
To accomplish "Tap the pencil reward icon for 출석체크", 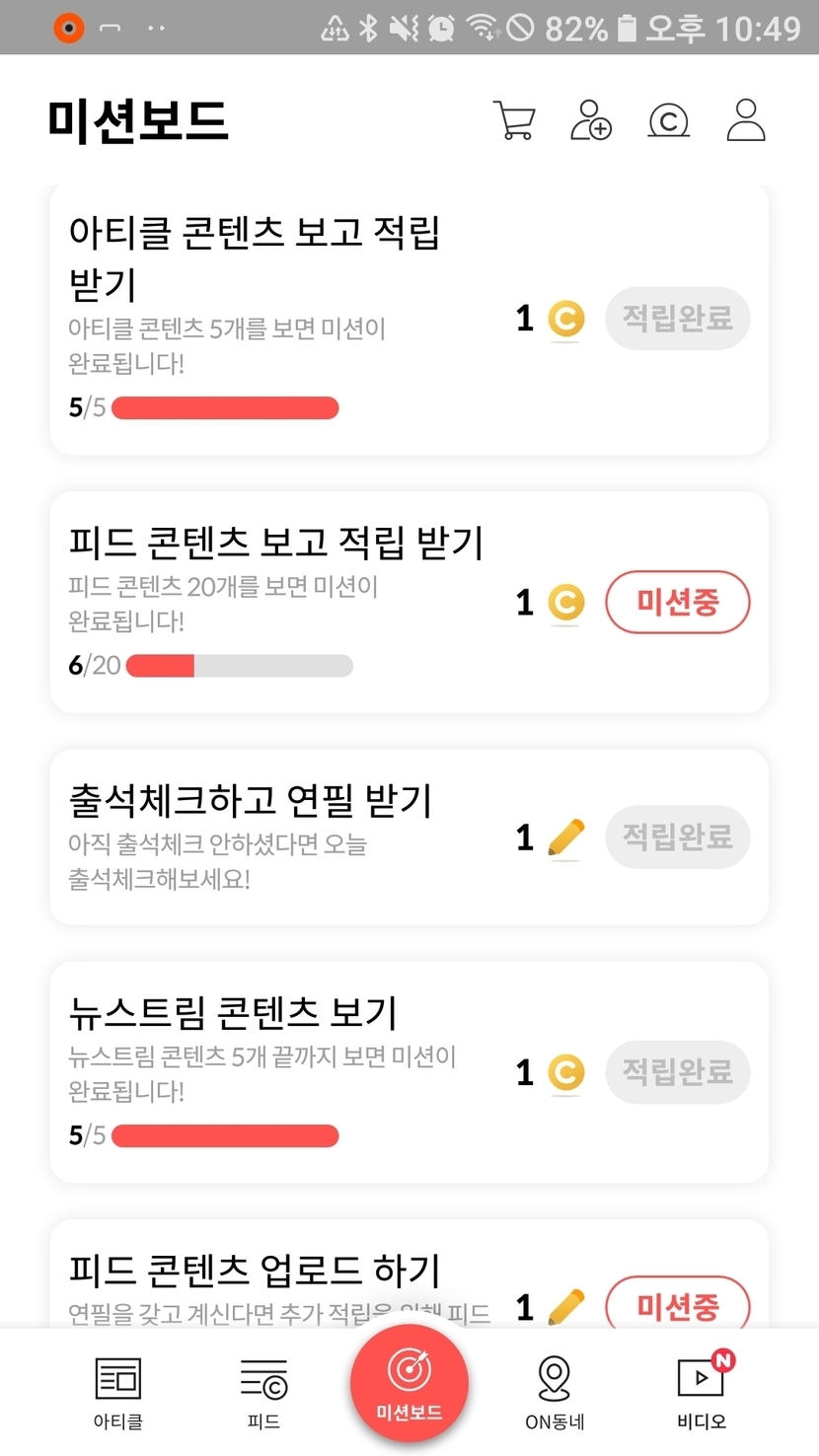I will pos(565,838).
